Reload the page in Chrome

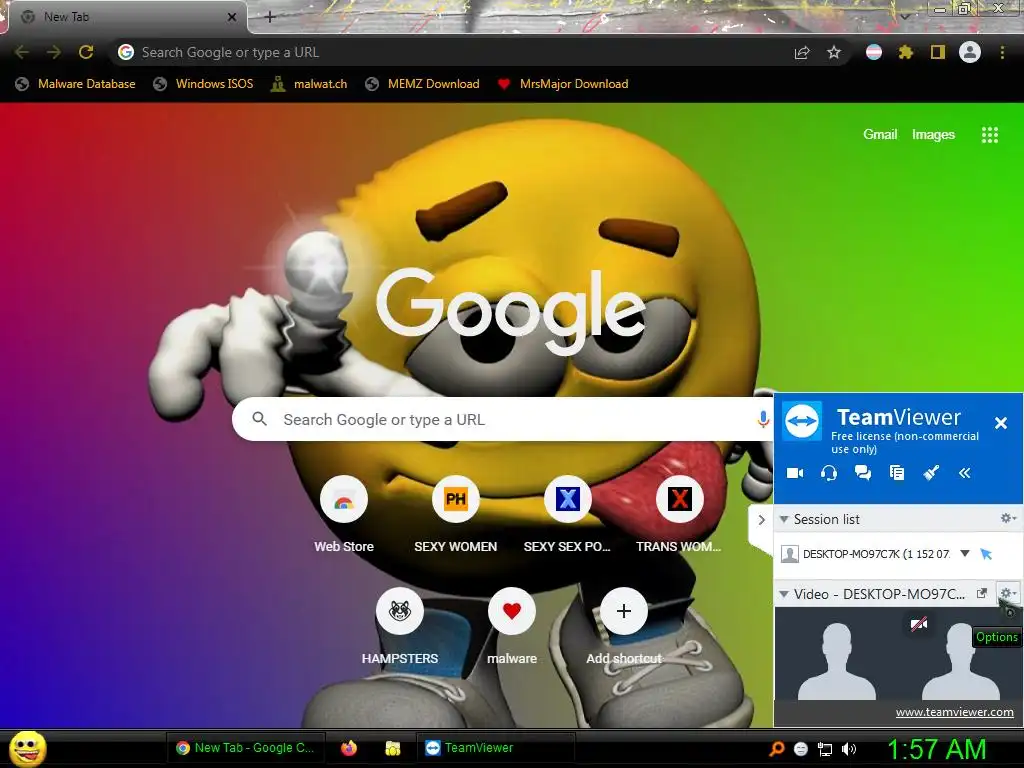[x=86, y=52]
